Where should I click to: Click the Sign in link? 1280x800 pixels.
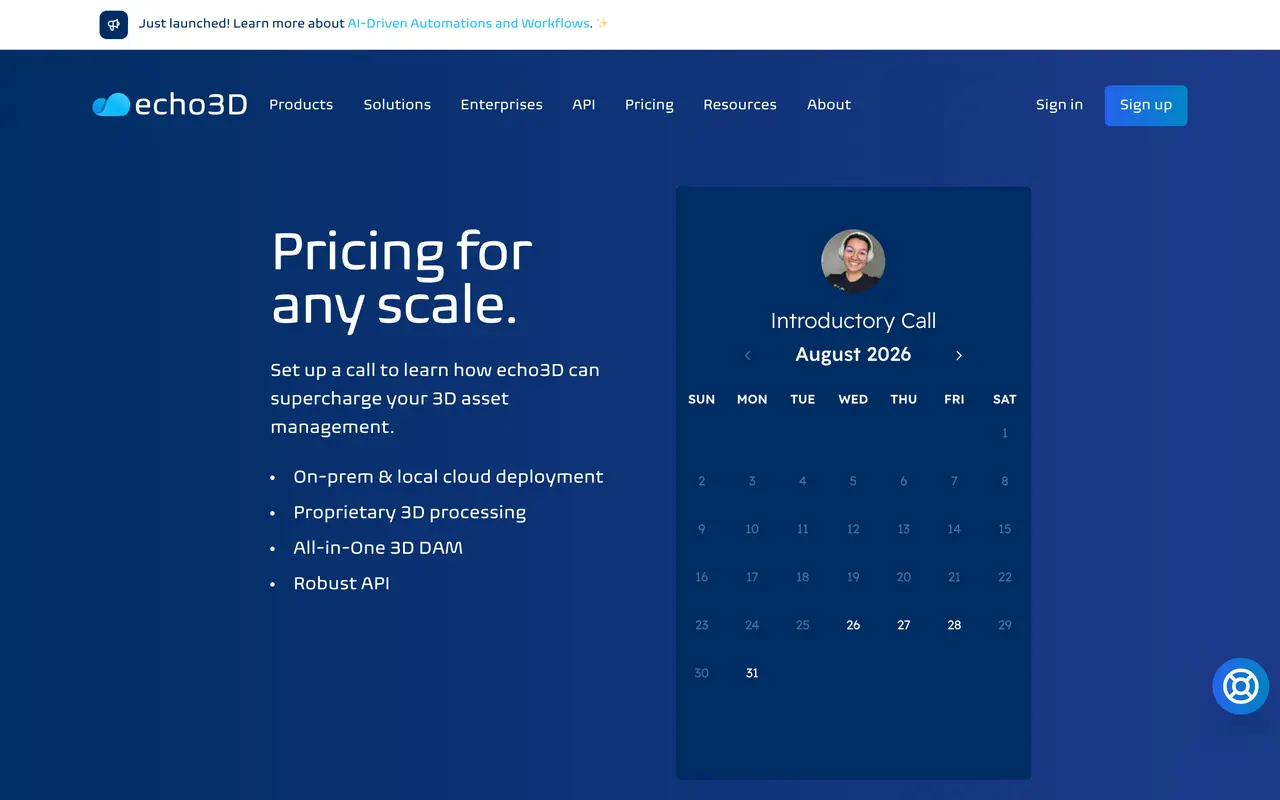click(1059, 105)
